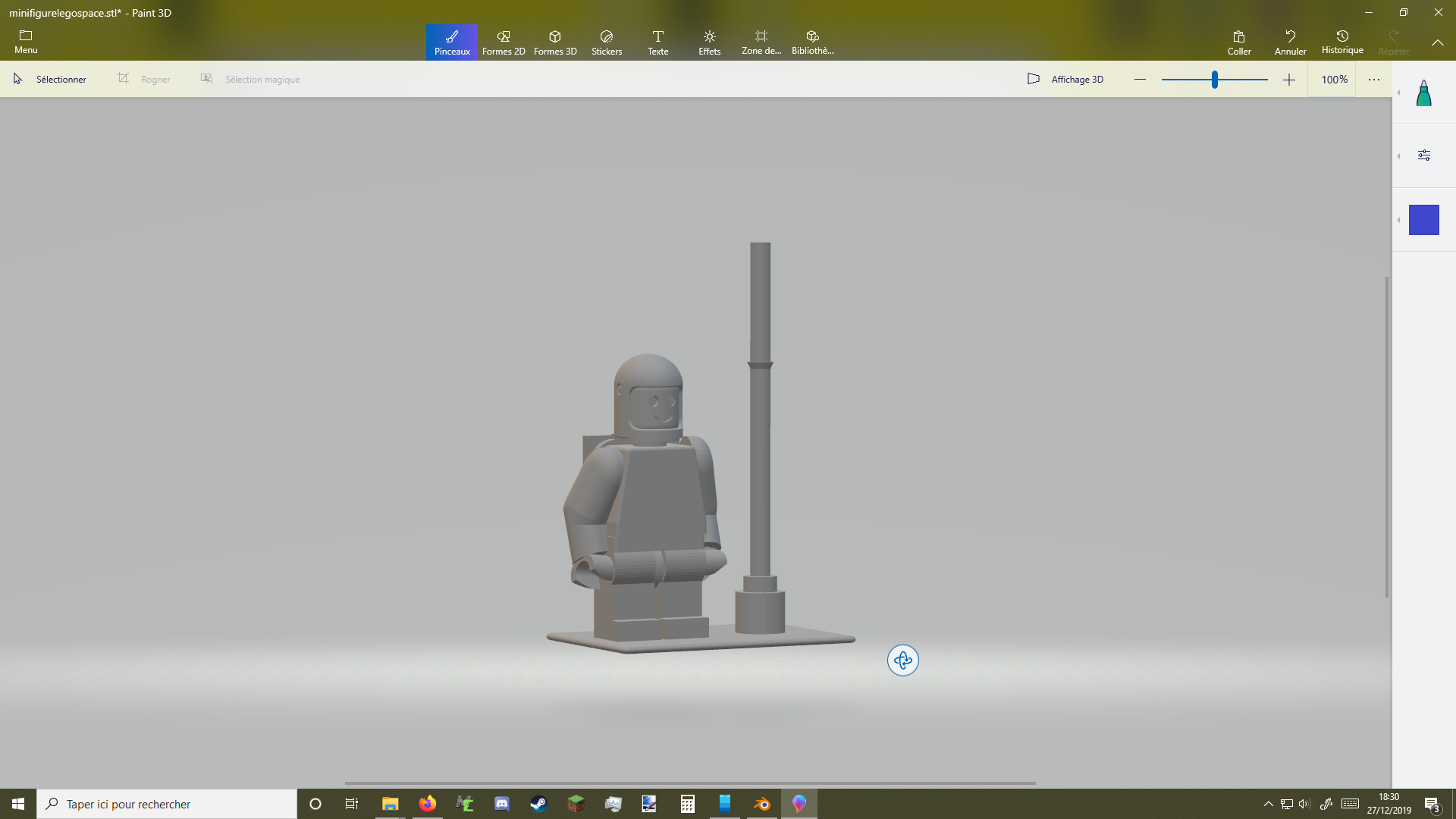The height and width of the screenshot is (819, 1456).
Task: Open the blue color swatch
Action: tap(1424, 220)
